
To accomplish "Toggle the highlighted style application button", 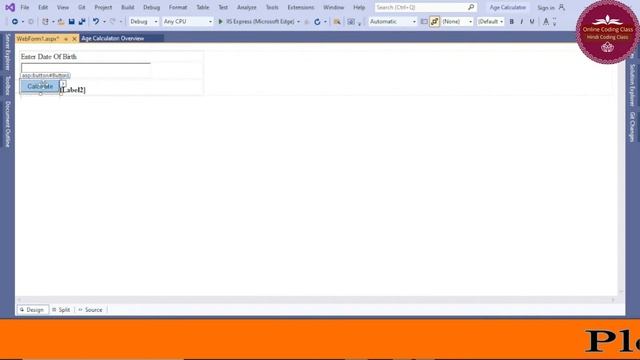I will (x=435, y=22).
